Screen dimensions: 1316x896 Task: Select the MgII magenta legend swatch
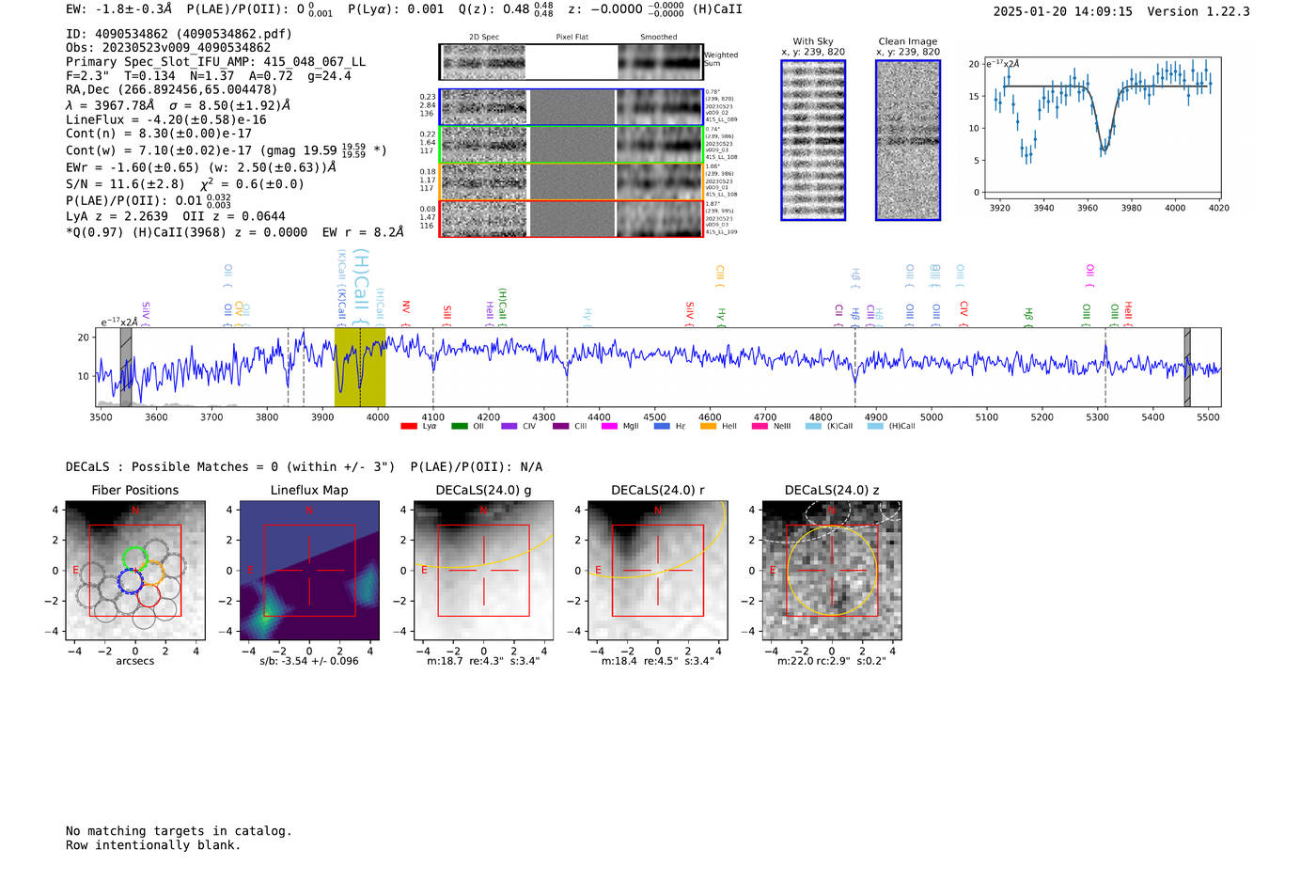[x=609, y=426]
